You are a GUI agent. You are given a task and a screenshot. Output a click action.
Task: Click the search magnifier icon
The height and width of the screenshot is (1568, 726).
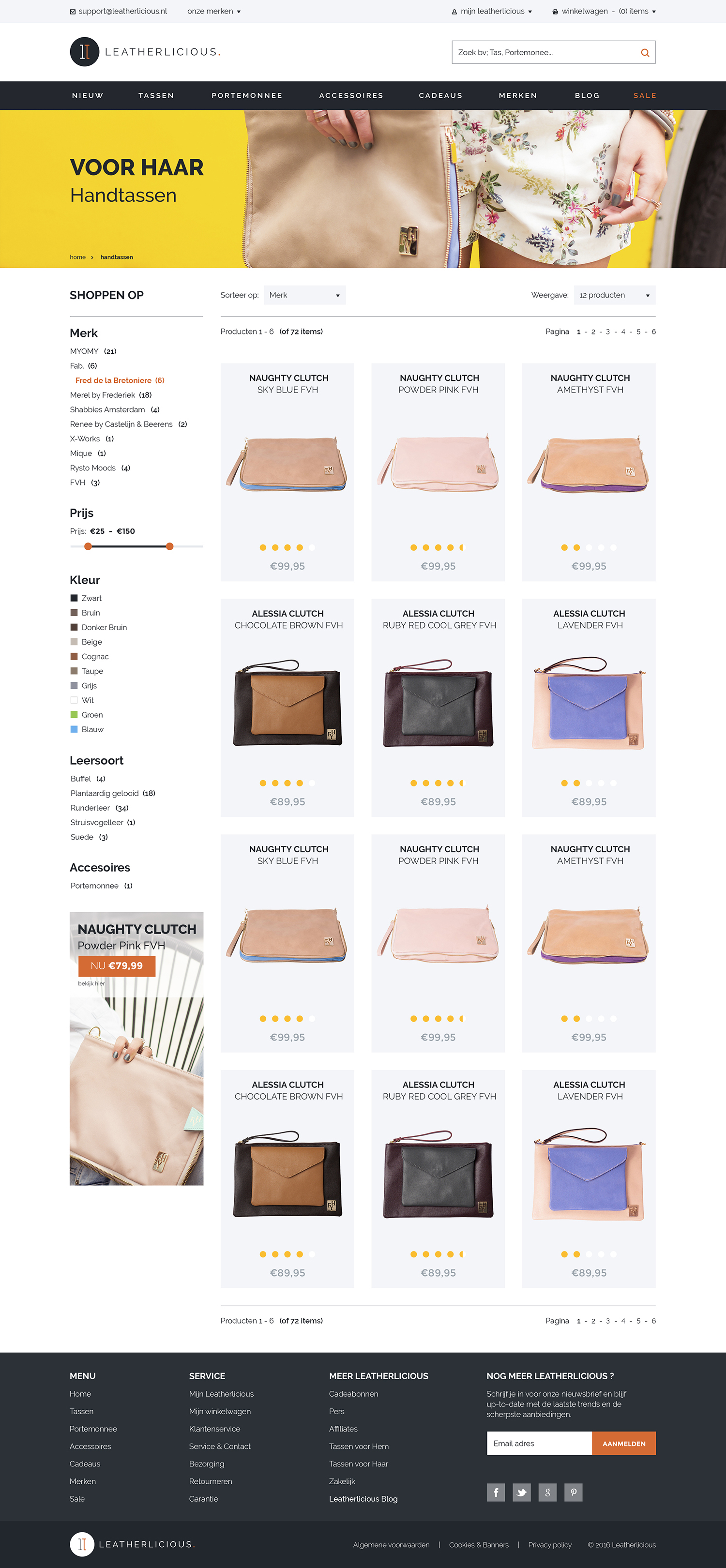pyautogui.click(x=645, y=53)
